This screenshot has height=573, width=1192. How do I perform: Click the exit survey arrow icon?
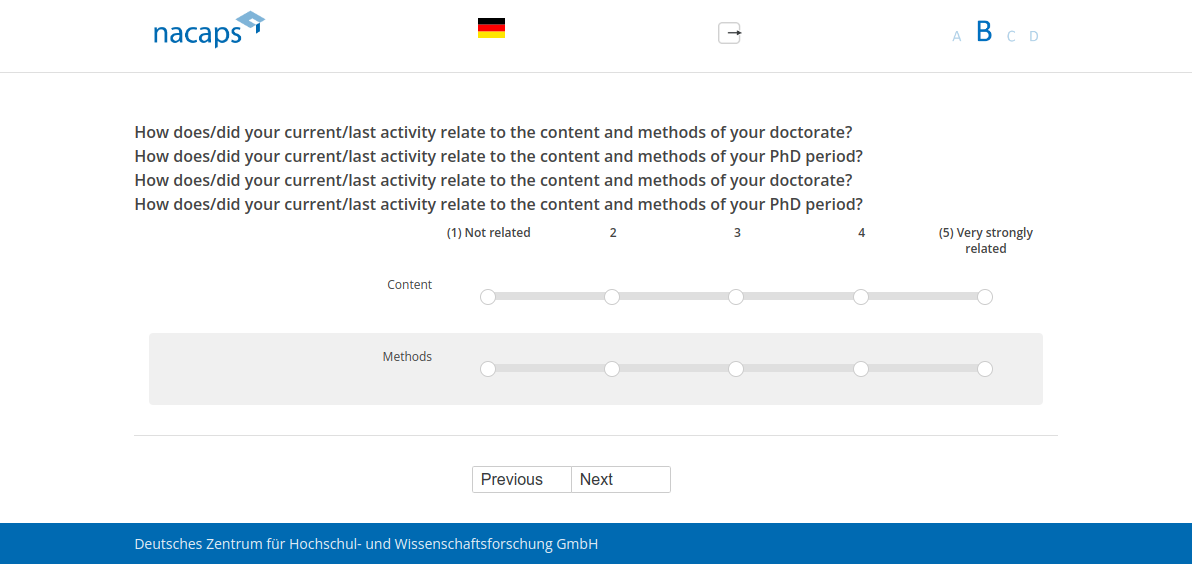tap(730, 33)
